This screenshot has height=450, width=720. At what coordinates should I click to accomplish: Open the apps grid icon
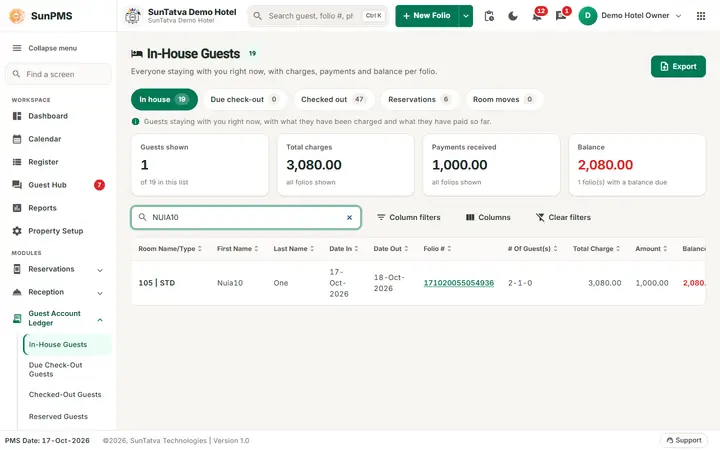click(x=701, y=16)
